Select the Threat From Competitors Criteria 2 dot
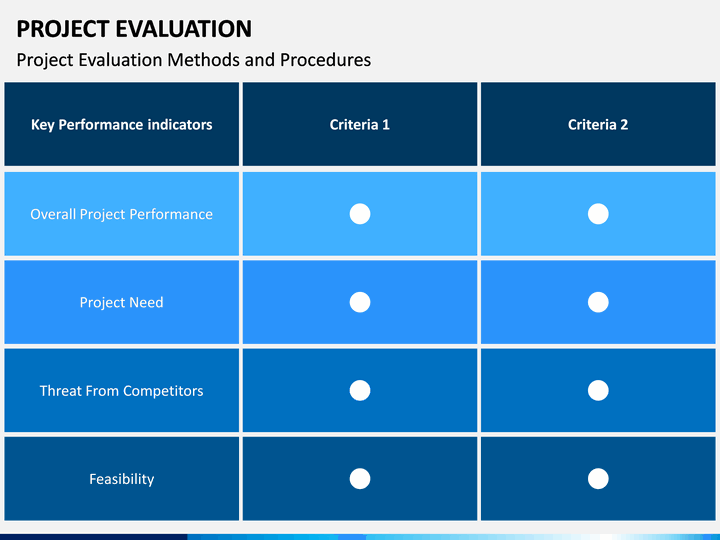 point(598,390)
